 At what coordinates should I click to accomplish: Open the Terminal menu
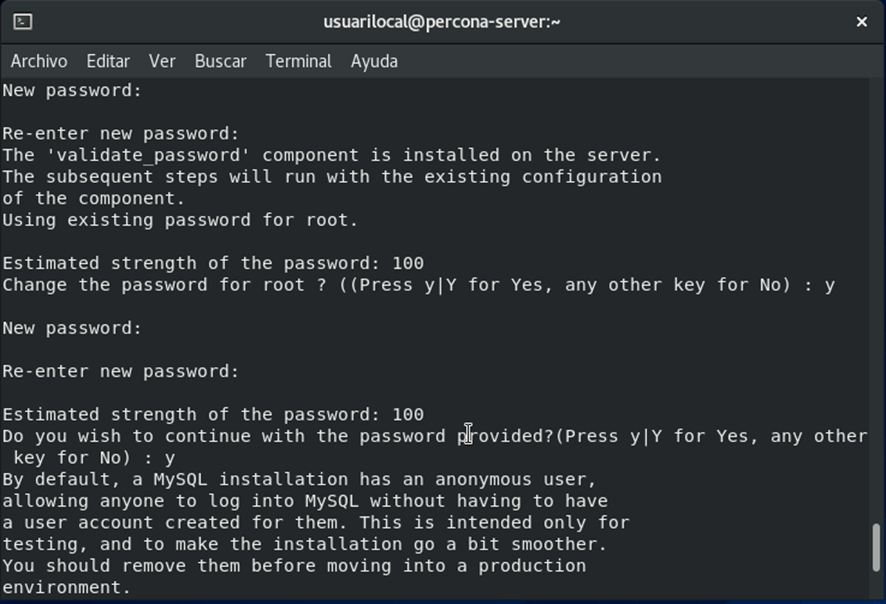tap(298, 61)
